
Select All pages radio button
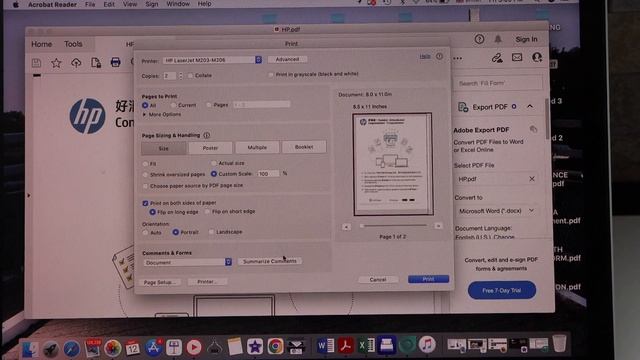145,105
